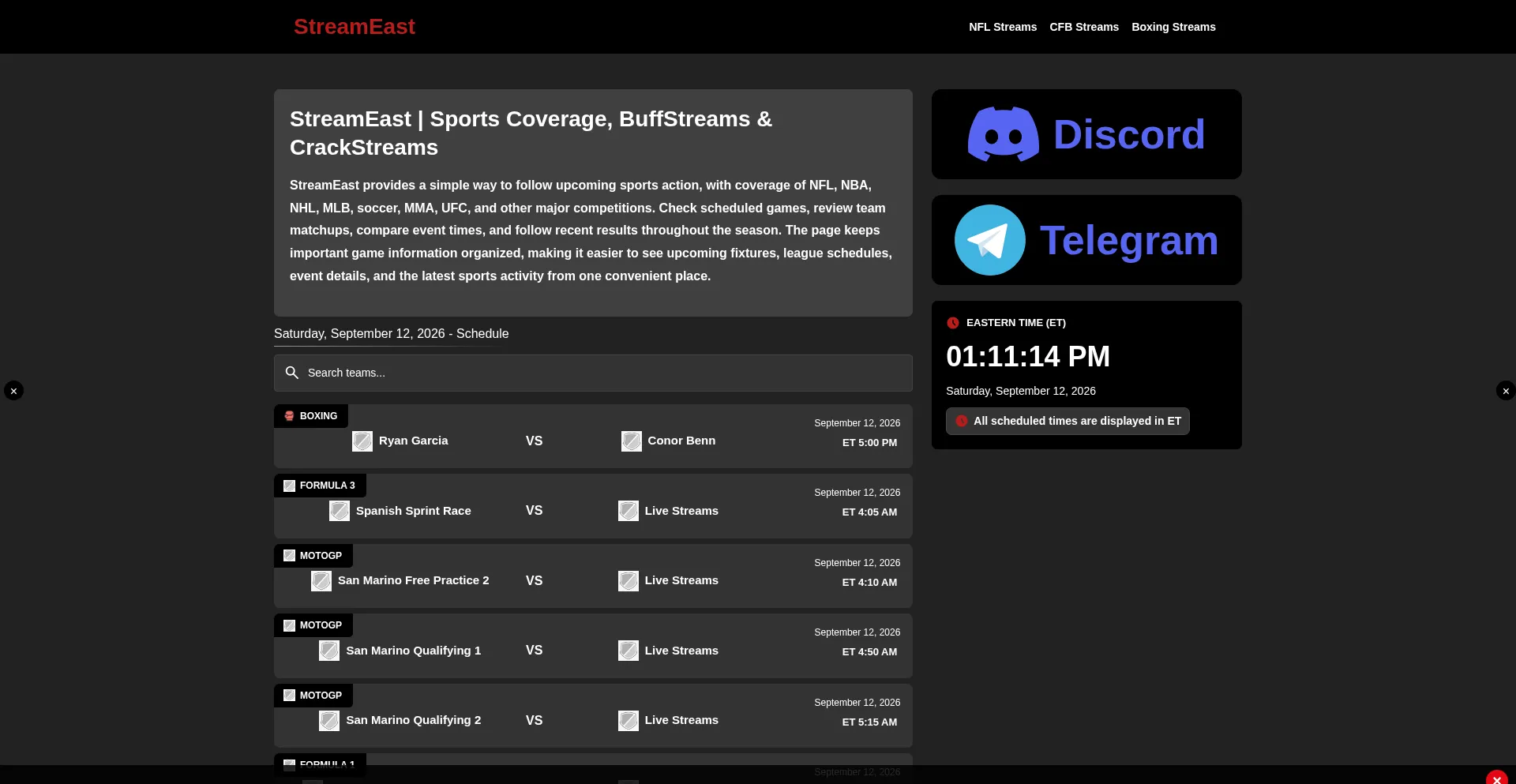The height and width of the screenshot is (784, 1516).
Task: Open San Marino Qualifying 1 event
Action: (x=414, y=651)
